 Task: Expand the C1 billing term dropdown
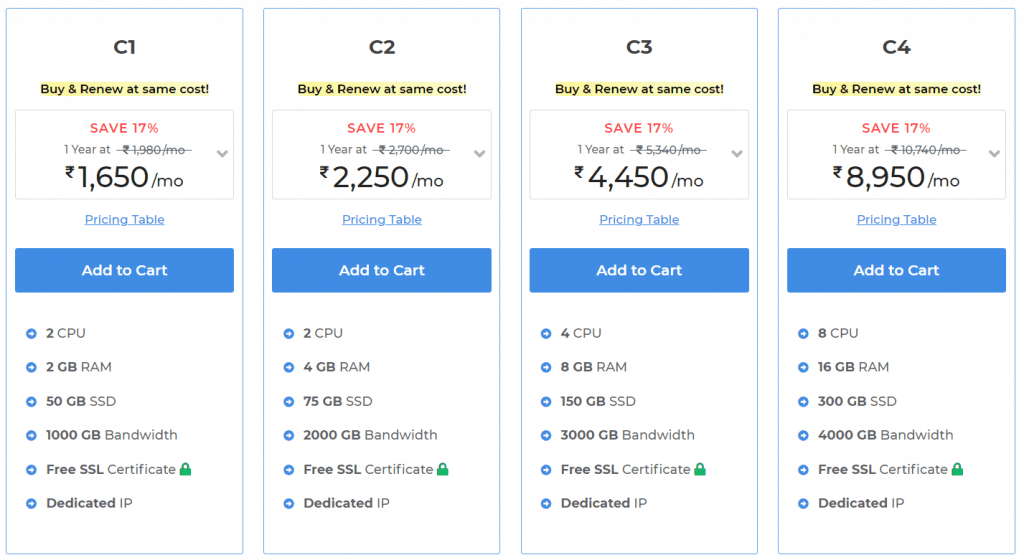[x=222, y=154]
